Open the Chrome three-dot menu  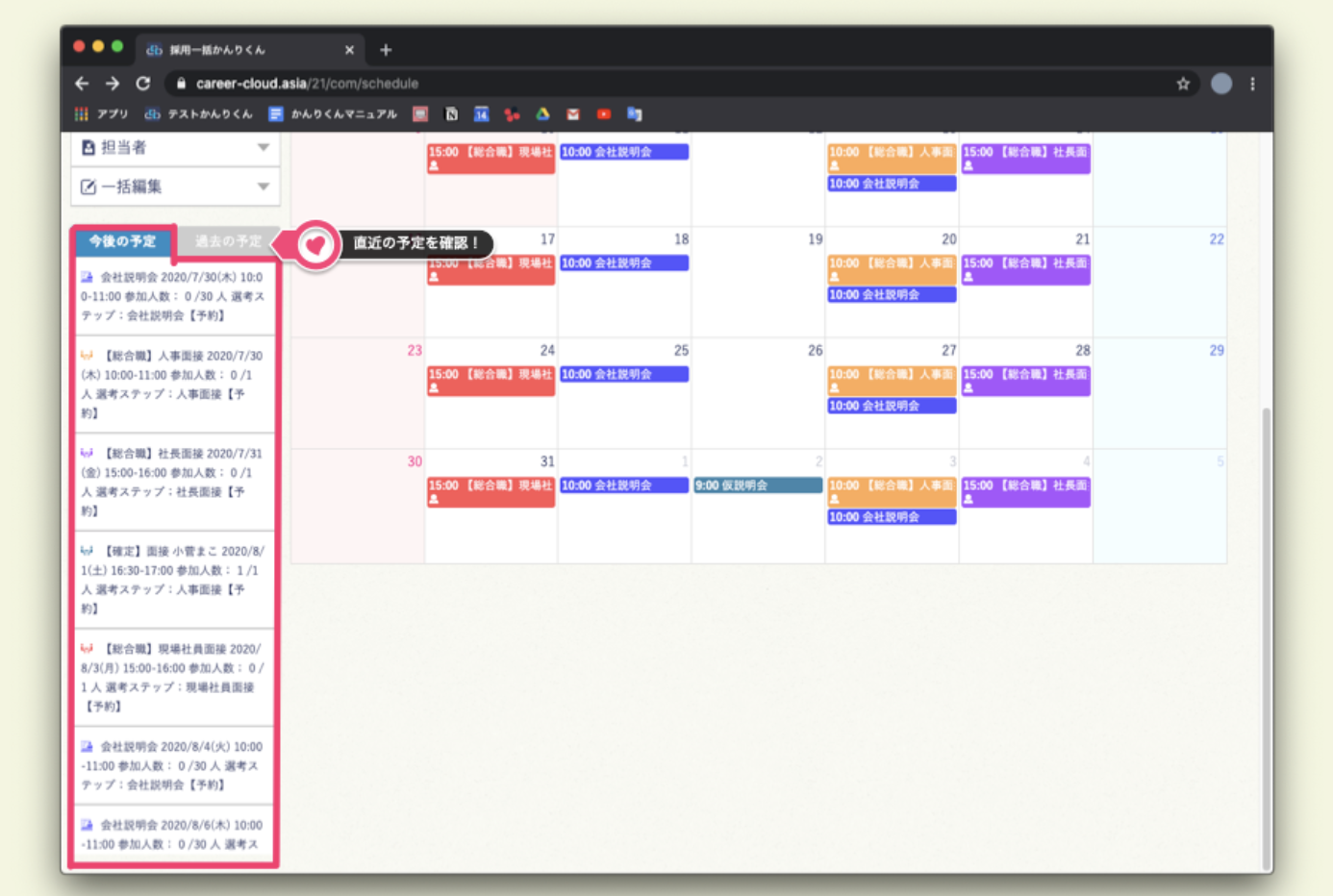pyautogui.click(x=1252, y=84)
